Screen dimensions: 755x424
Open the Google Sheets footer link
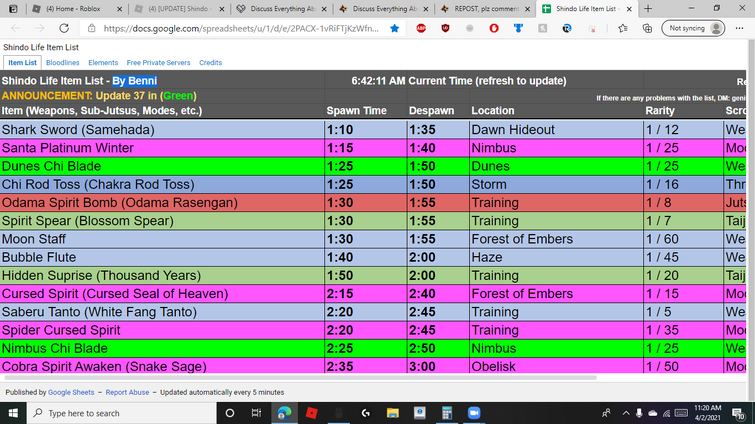tap(71, 392)
